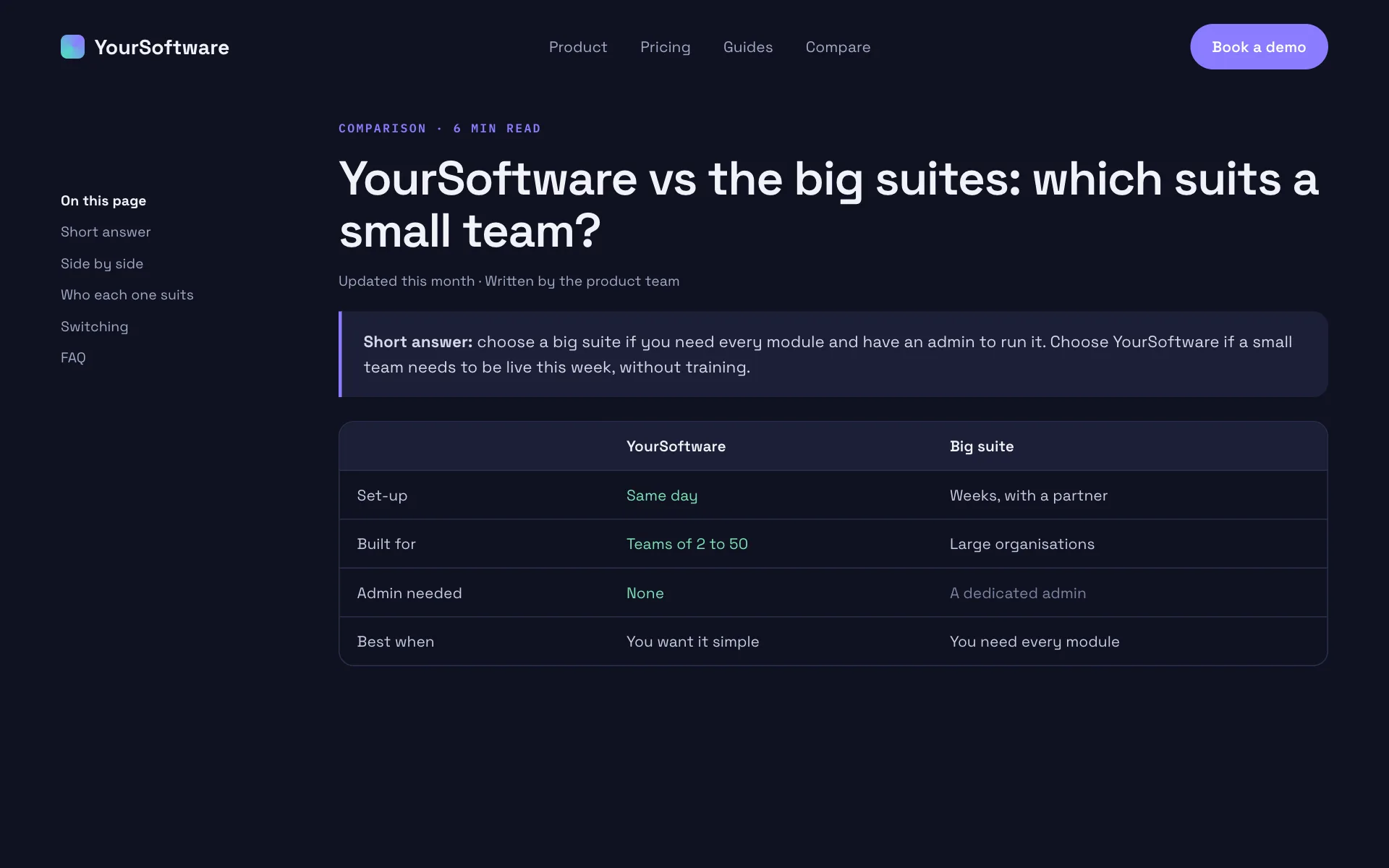The width and height of the screenshot is (1389, 868).
Task: Jump to Short answer in sidebar
Action: pyautogui.click(x=106, y=232)
